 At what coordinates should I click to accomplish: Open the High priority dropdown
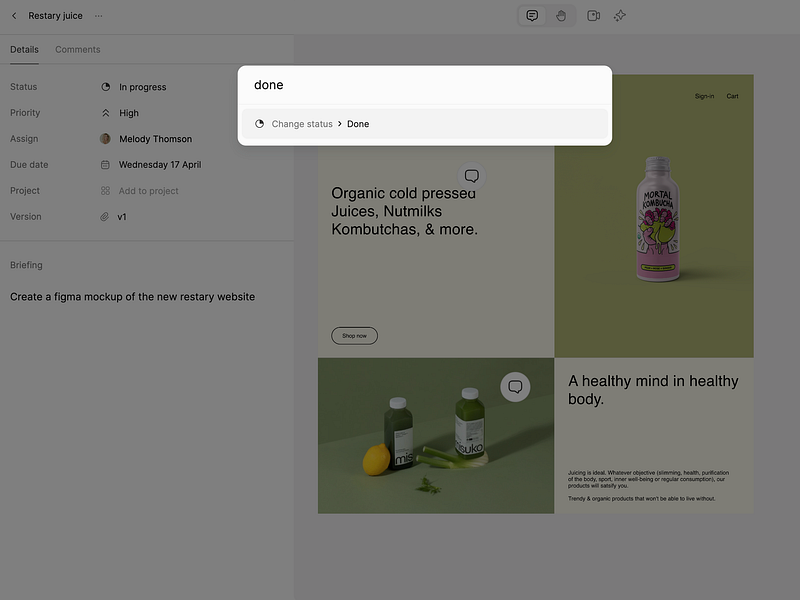tap(120, 113)
